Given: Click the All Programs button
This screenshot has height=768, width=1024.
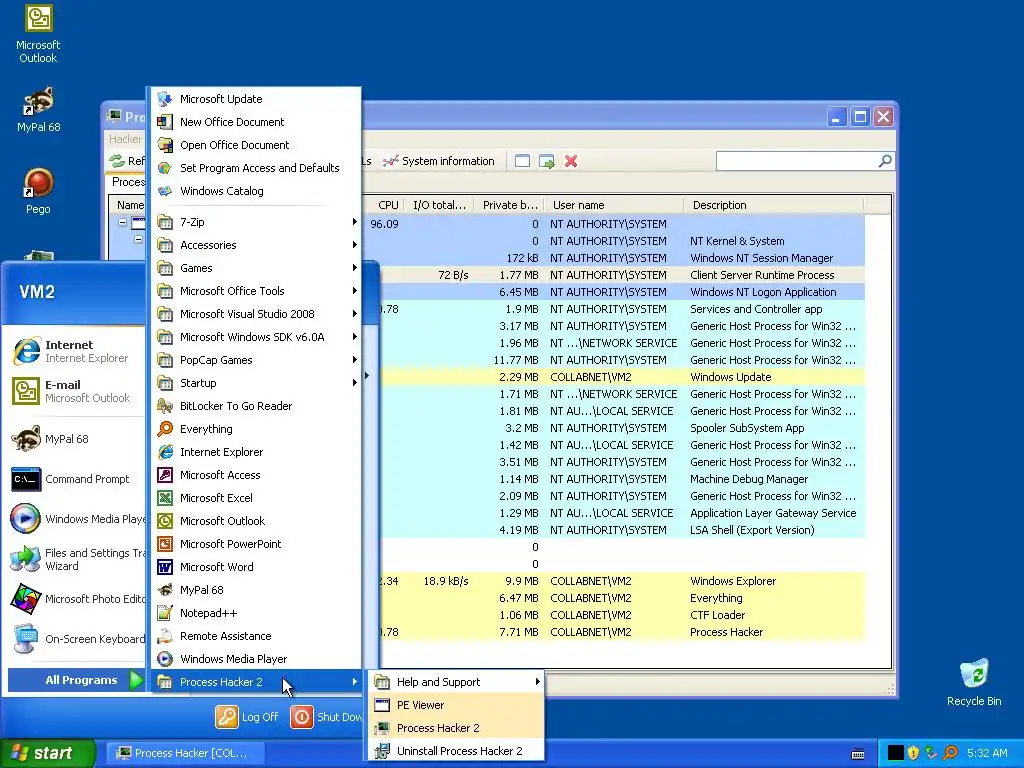Looking at the screenshot, I should 76,680.
